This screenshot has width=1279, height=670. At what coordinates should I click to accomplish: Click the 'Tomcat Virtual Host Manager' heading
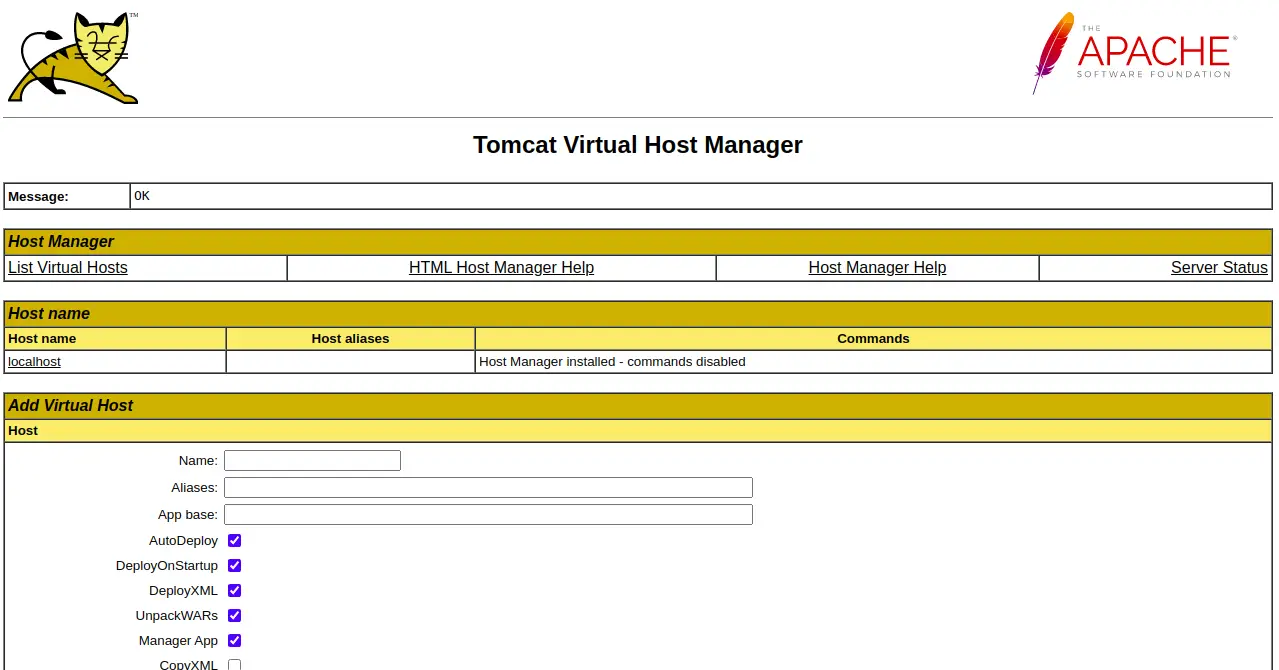(x=638, y=145)
